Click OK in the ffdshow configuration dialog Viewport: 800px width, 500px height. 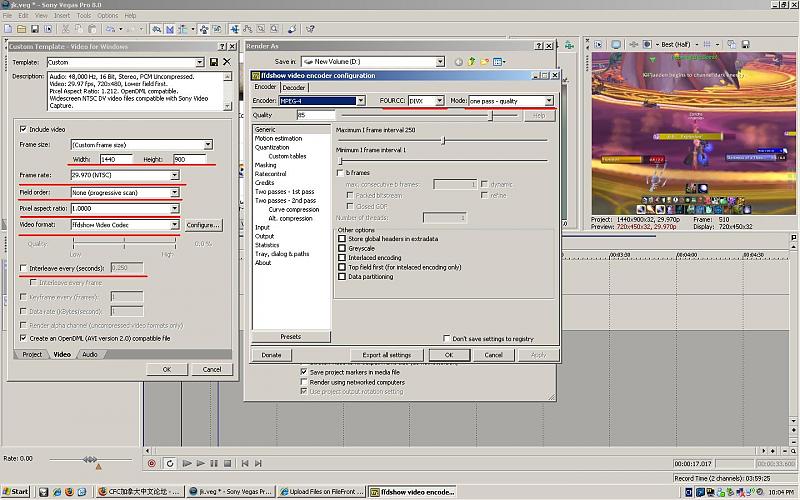[x=449, y=355]
